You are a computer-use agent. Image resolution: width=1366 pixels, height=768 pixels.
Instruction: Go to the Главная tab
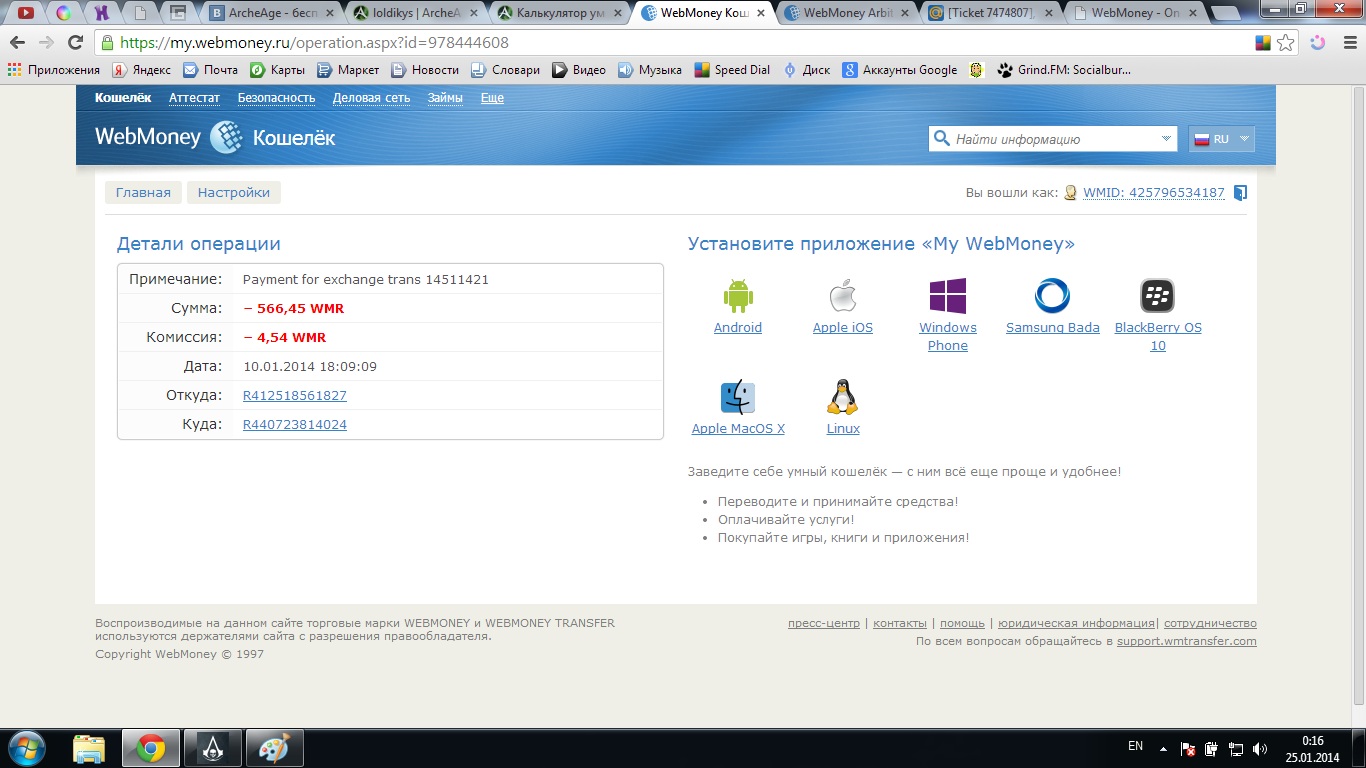point(143,193)
